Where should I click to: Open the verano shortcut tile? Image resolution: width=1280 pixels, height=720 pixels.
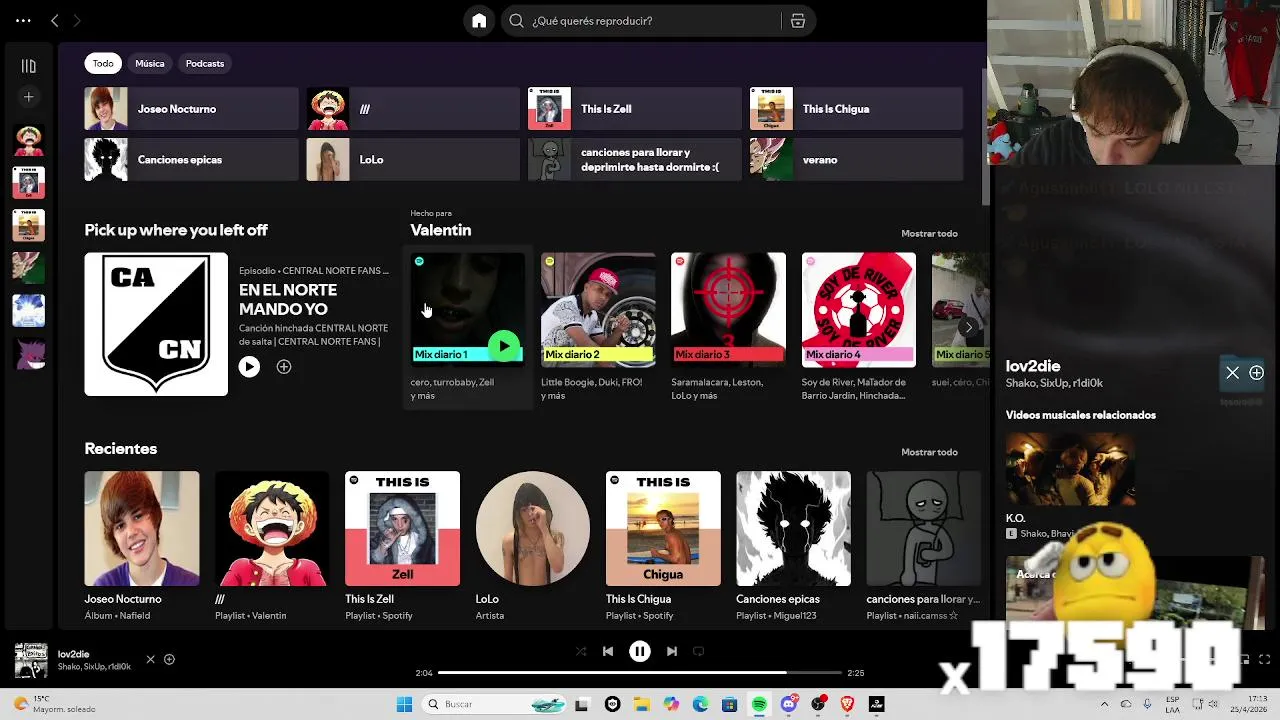(856, 160)
